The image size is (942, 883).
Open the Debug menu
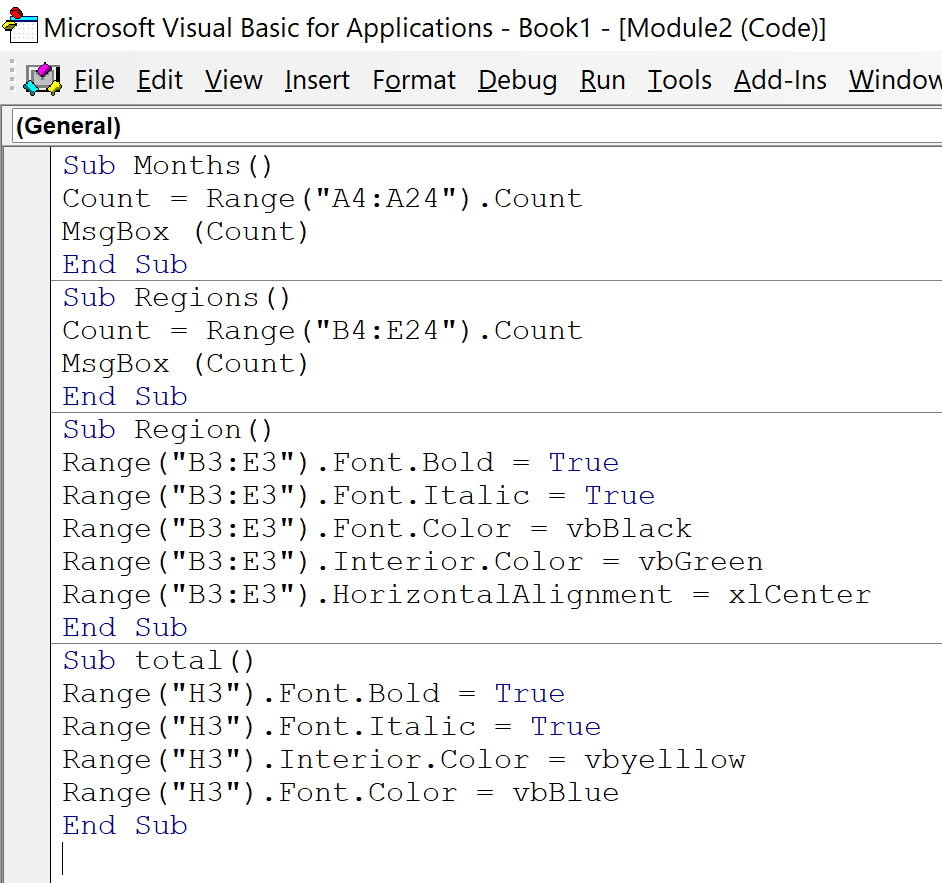coord(516,80)
